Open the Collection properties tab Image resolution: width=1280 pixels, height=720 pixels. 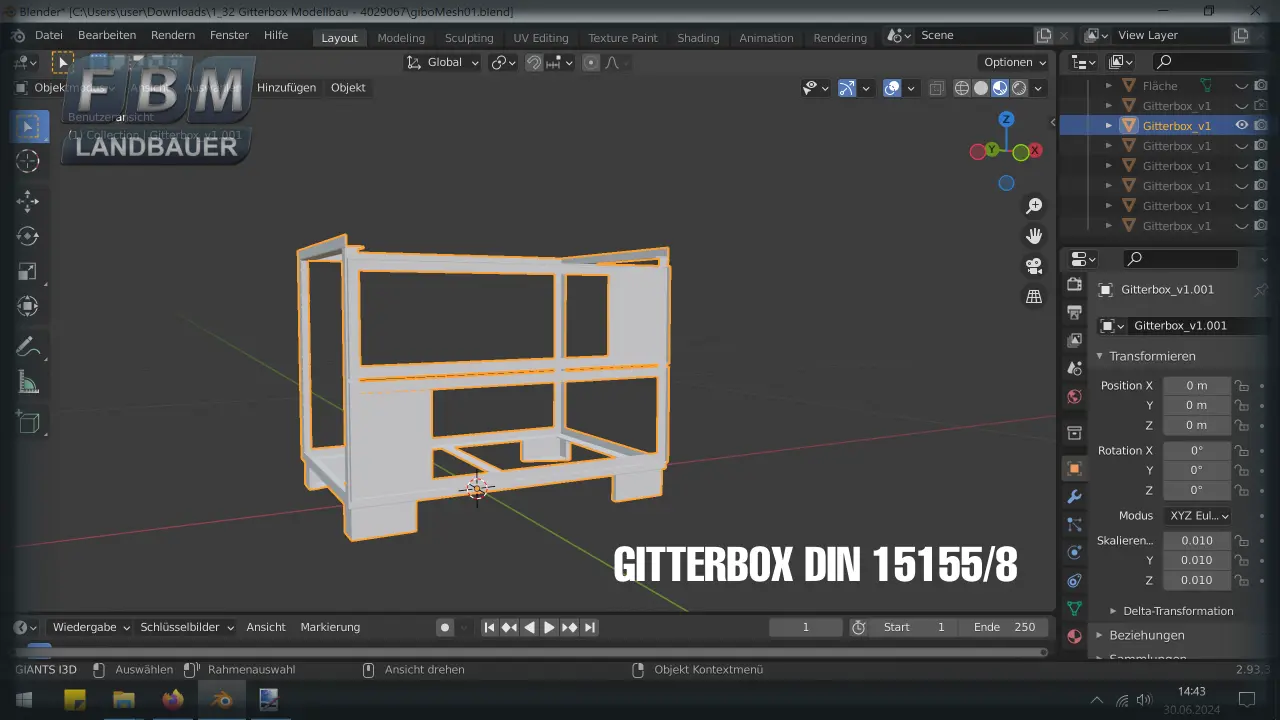click(x=1075, y=433)
